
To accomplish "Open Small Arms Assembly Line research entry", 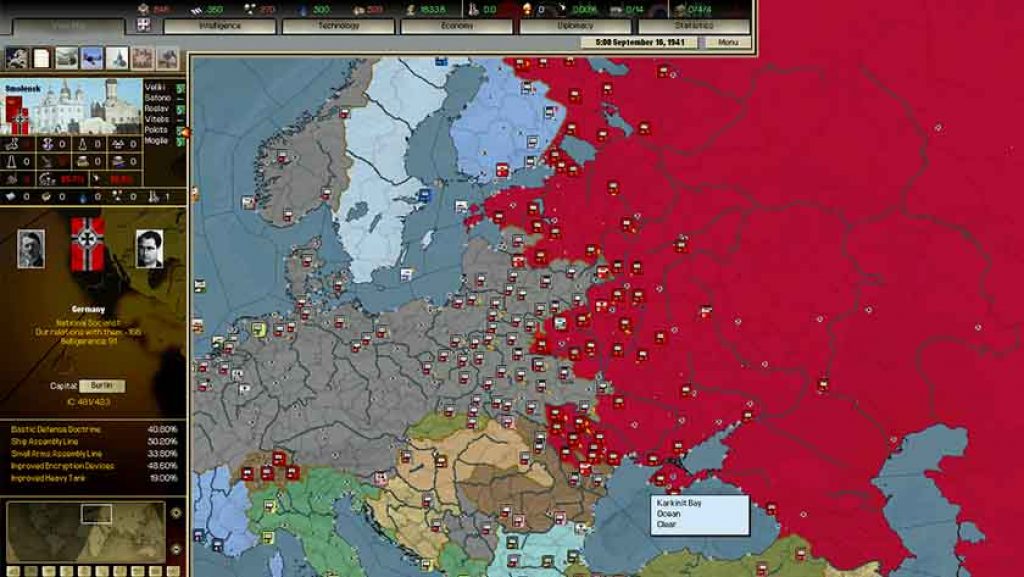I will 94,454.
